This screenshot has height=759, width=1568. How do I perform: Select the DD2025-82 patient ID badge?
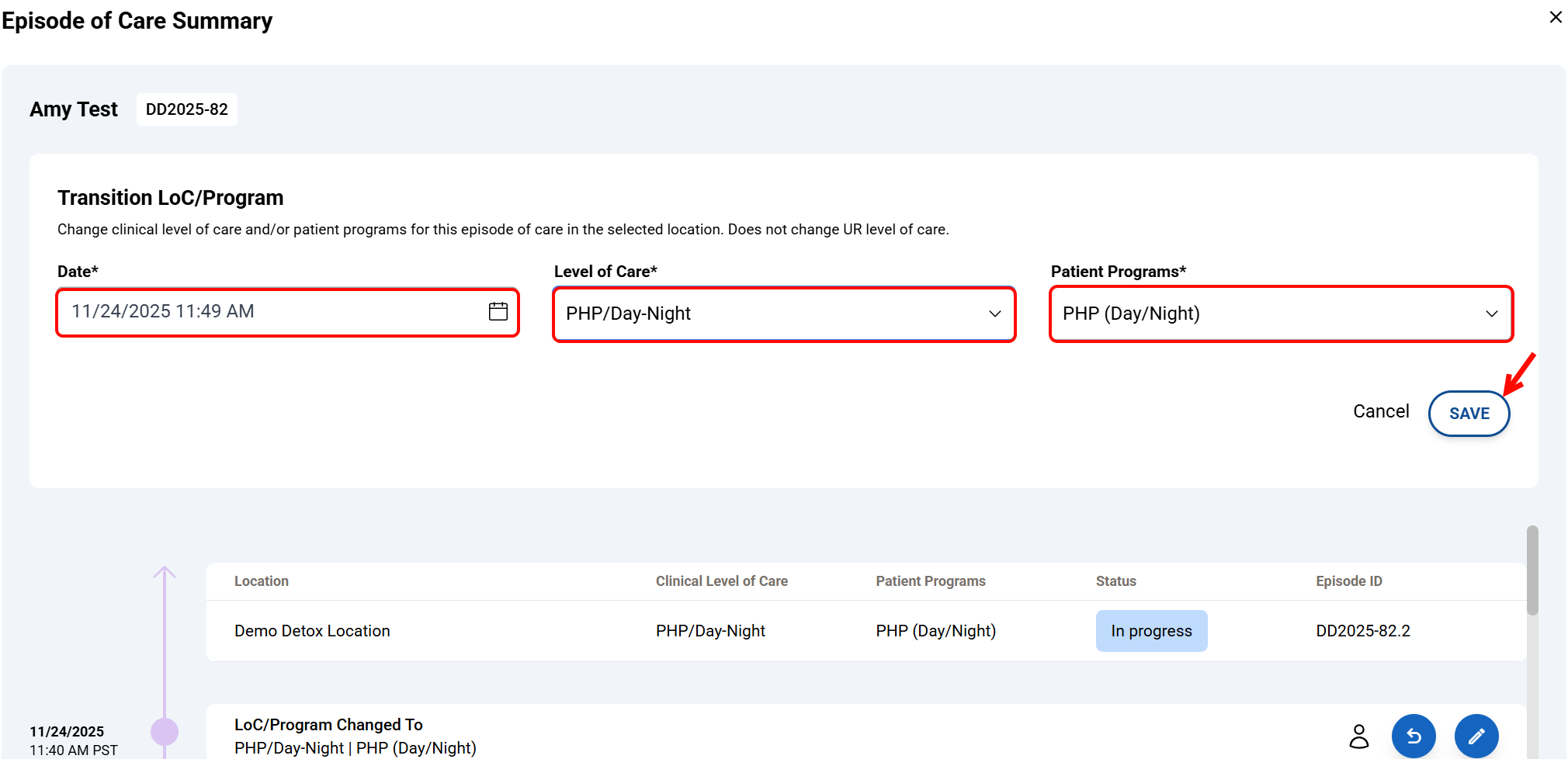click(187, 109)
